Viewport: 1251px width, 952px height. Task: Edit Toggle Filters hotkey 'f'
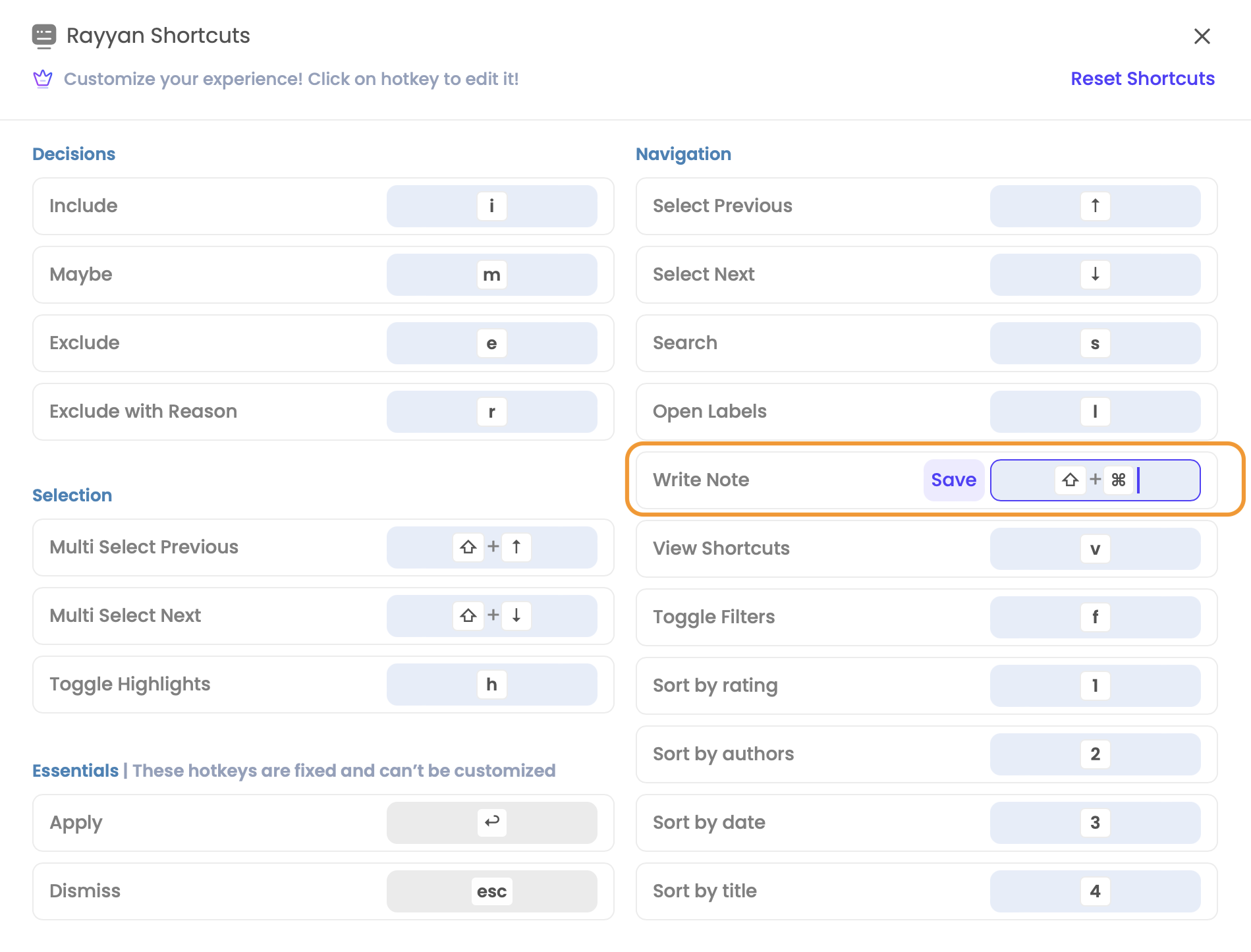pyautogui.click(x=1095, y=617)
